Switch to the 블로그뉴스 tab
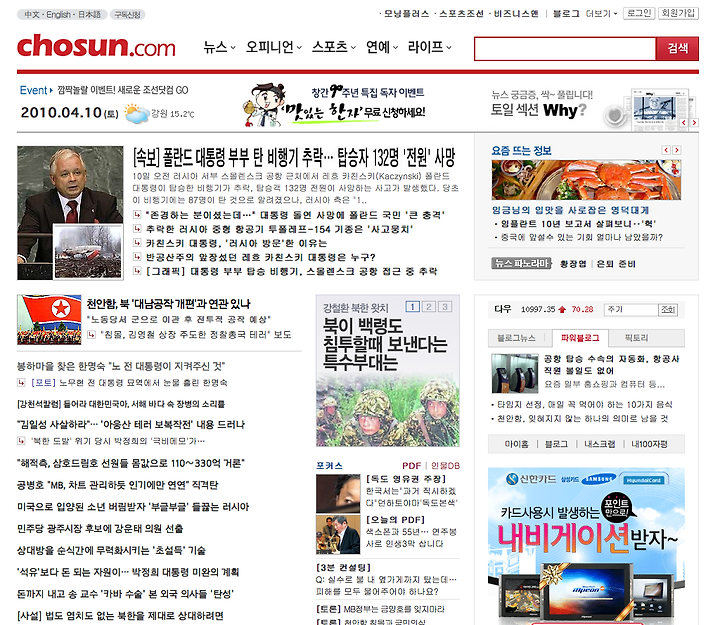This screenshot has width=720, height=625. [x=516, y=338]
